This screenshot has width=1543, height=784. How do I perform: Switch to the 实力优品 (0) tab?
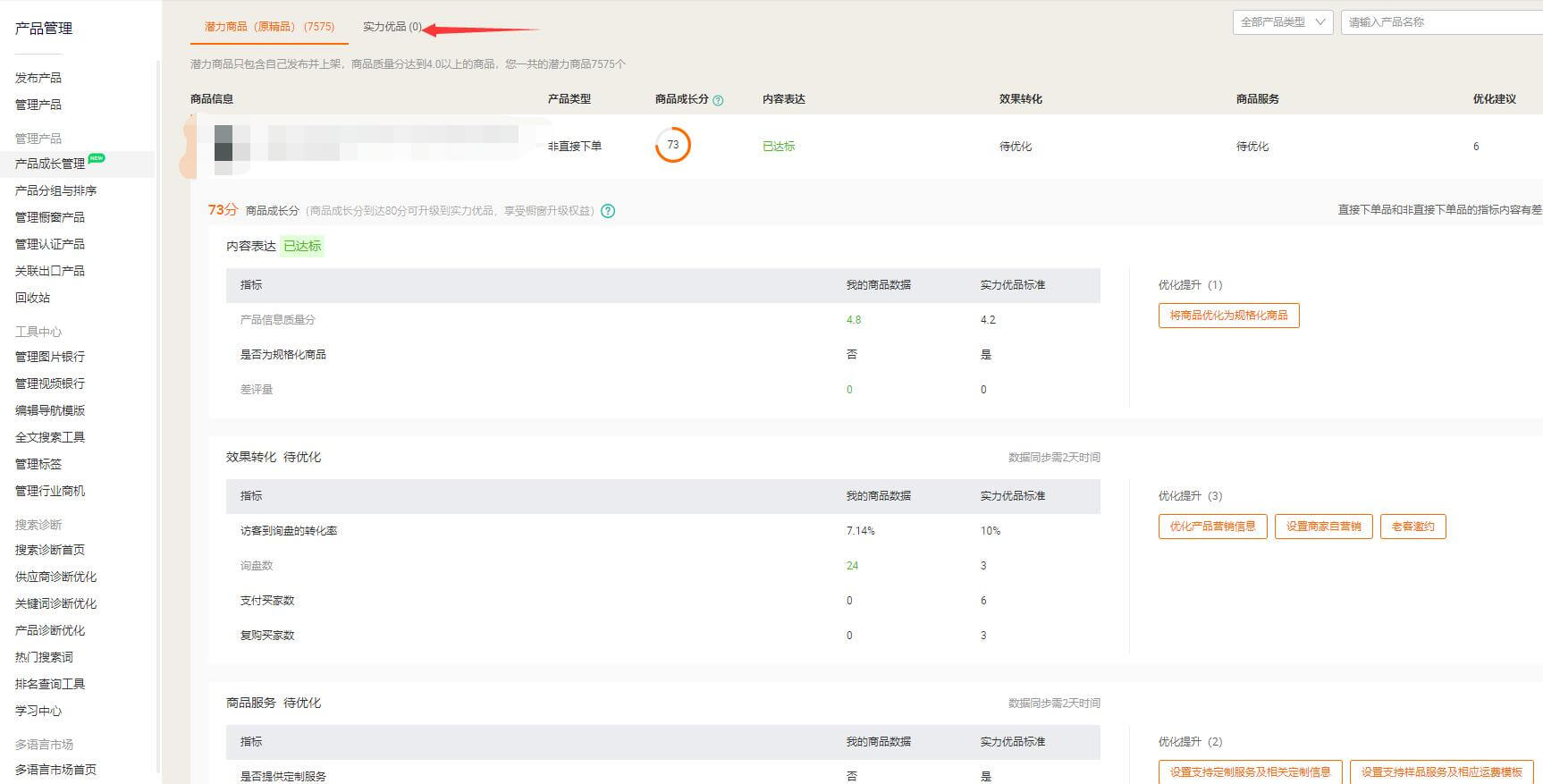point(392,27)
